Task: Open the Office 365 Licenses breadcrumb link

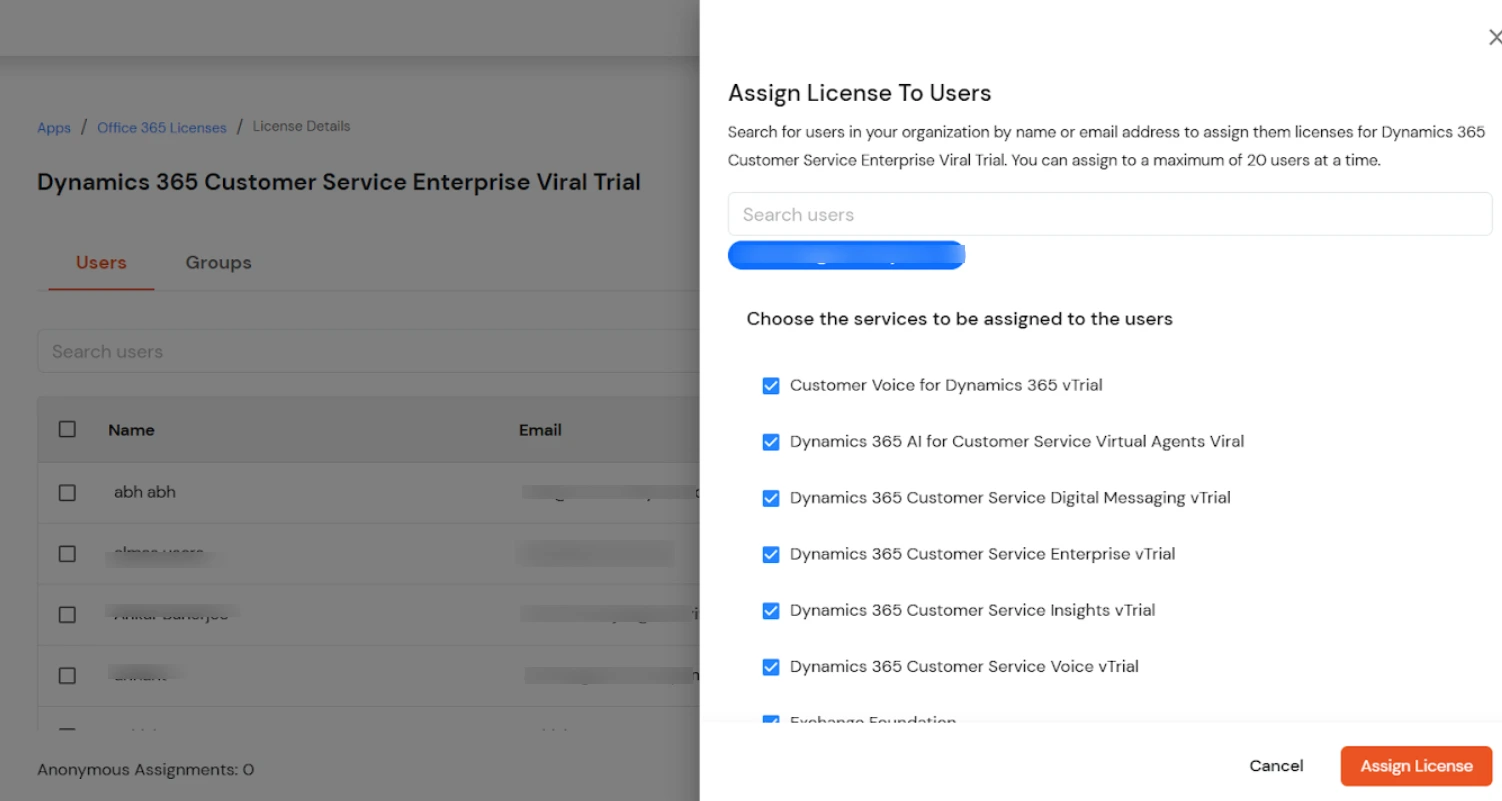Action: pyautogui.click(x=161, y=127)
